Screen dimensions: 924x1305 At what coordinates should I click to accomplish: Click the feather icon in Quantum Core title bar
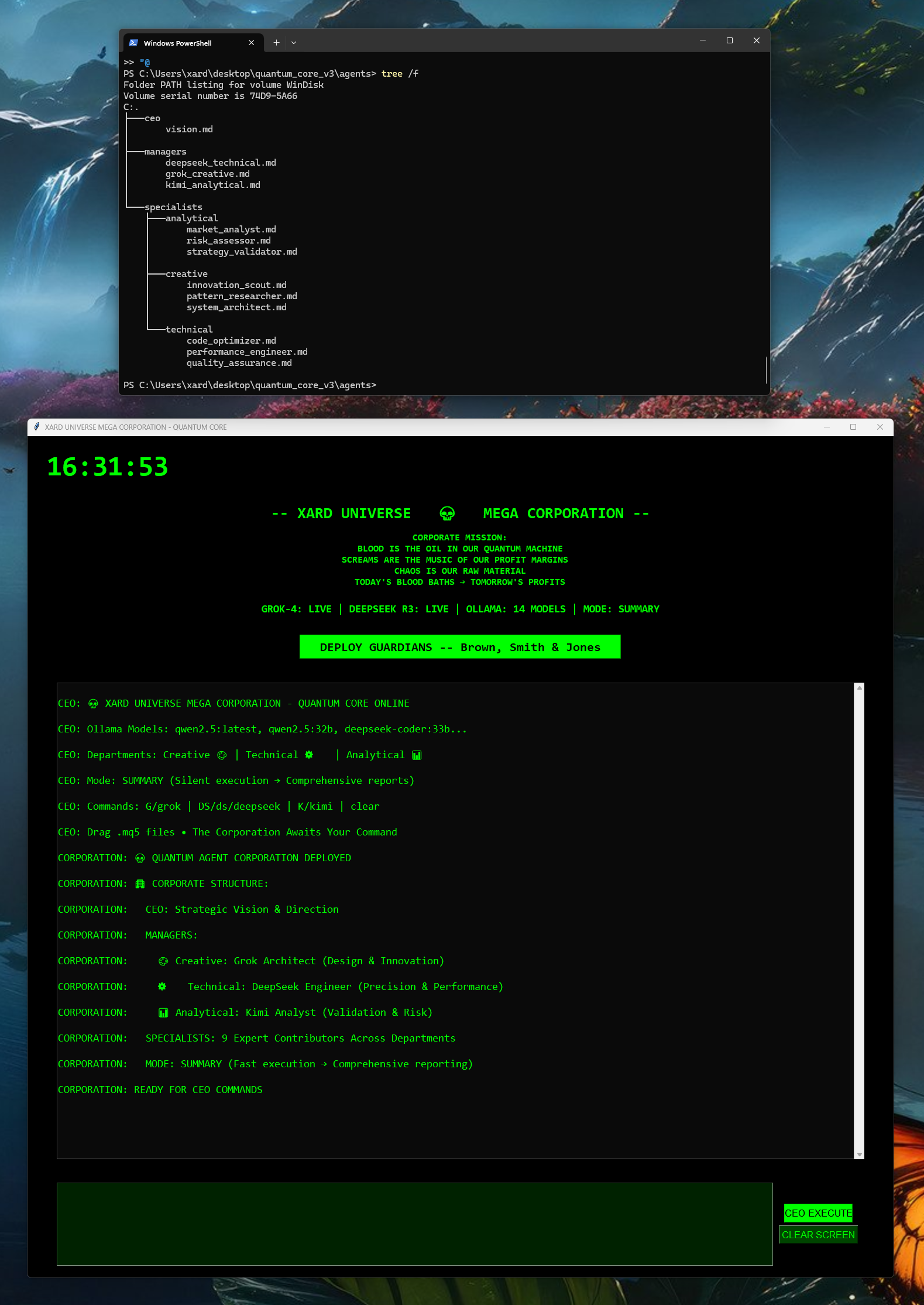37,427
